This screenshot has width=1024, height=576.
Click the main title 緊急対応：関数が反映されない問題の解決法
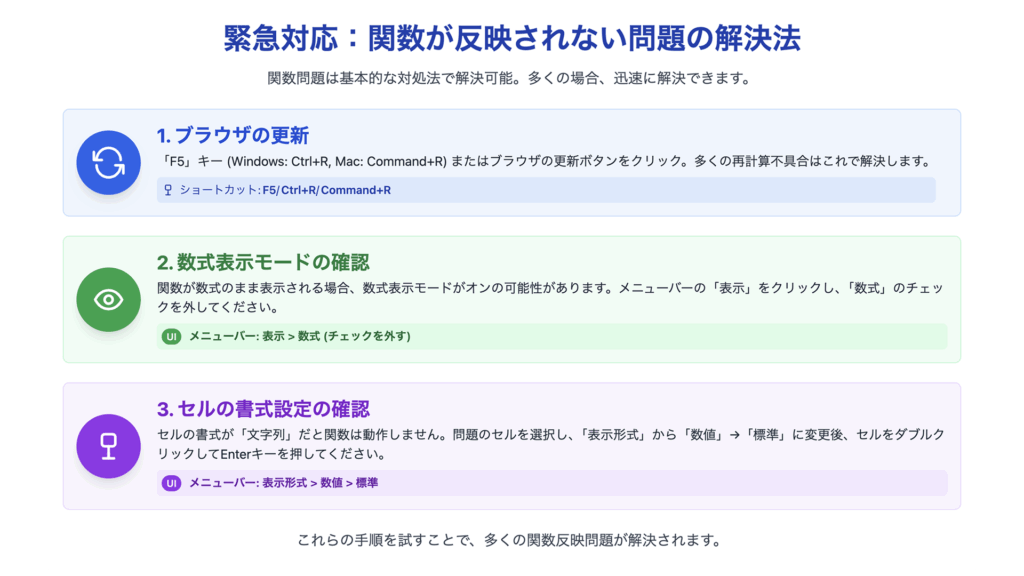point(512,38)
